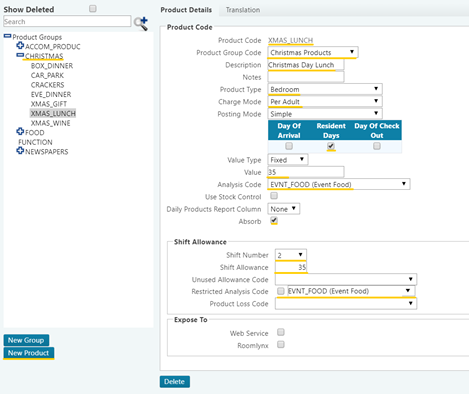Click the Delete button

(x=175, y=382)
